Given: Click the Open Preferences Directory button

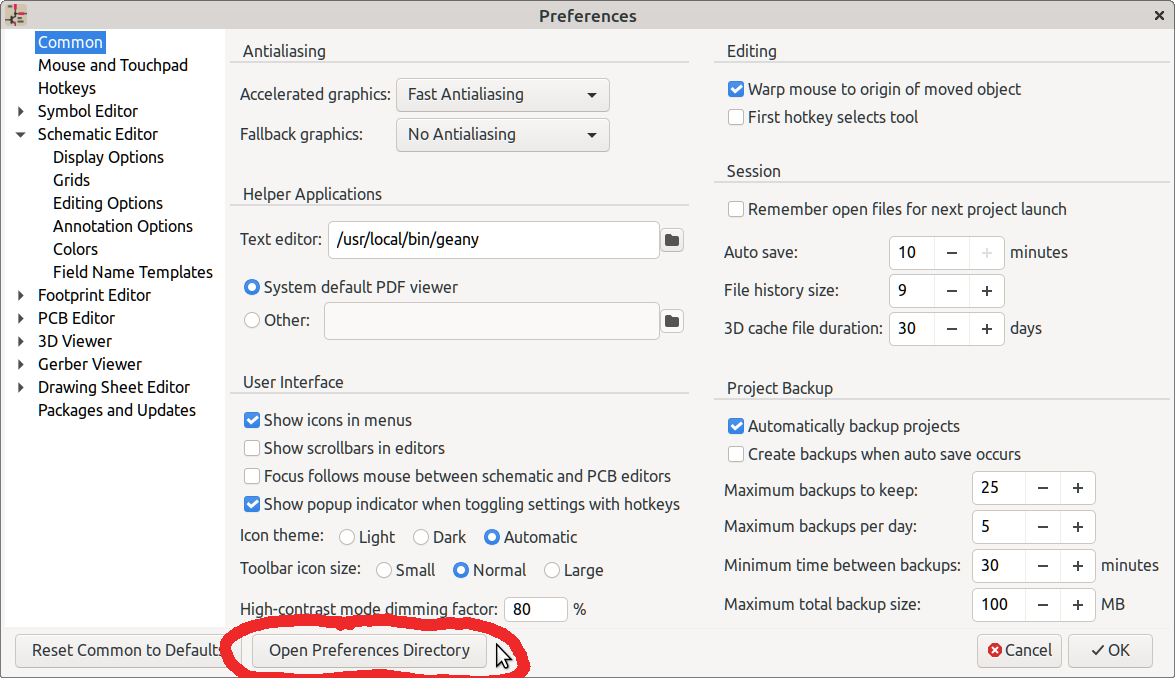Looking at the screenshot, I should pyautogui.click(x=369, y=651).
